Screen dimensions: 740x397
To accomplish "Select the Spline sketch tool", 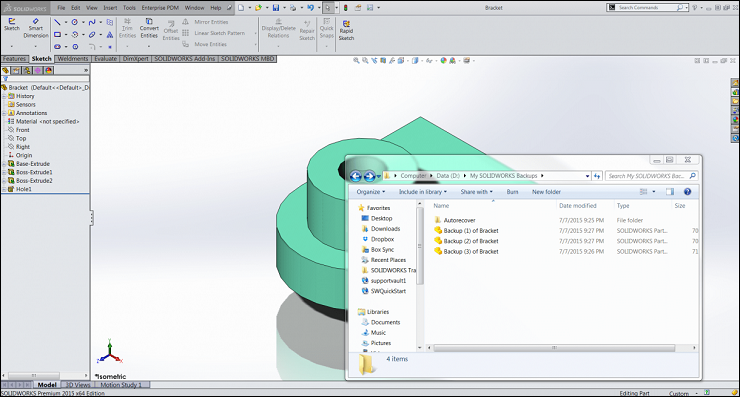I will 92,22.
